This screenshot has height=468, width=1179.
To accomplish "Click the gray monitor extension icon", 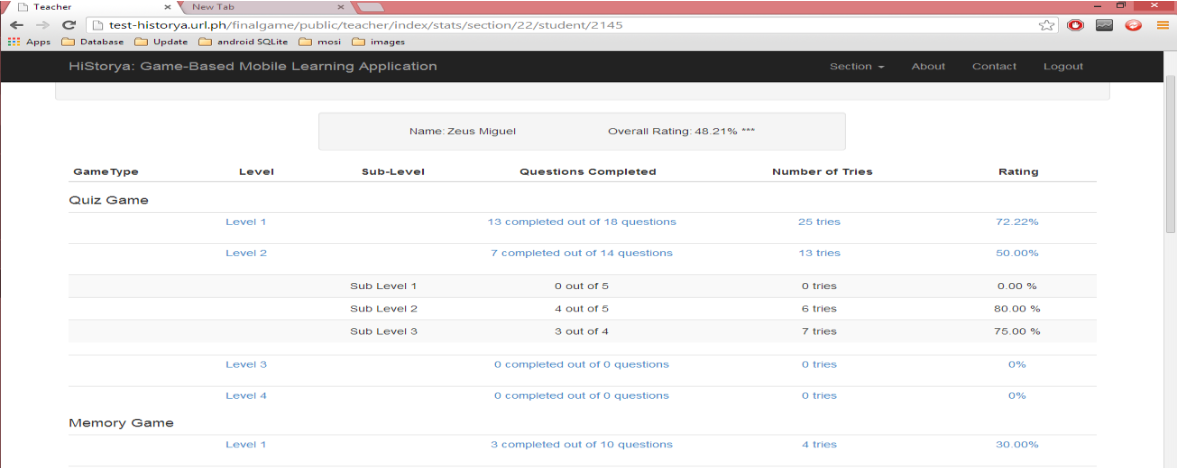I will pyautogui.click(x=1105, y=25).
